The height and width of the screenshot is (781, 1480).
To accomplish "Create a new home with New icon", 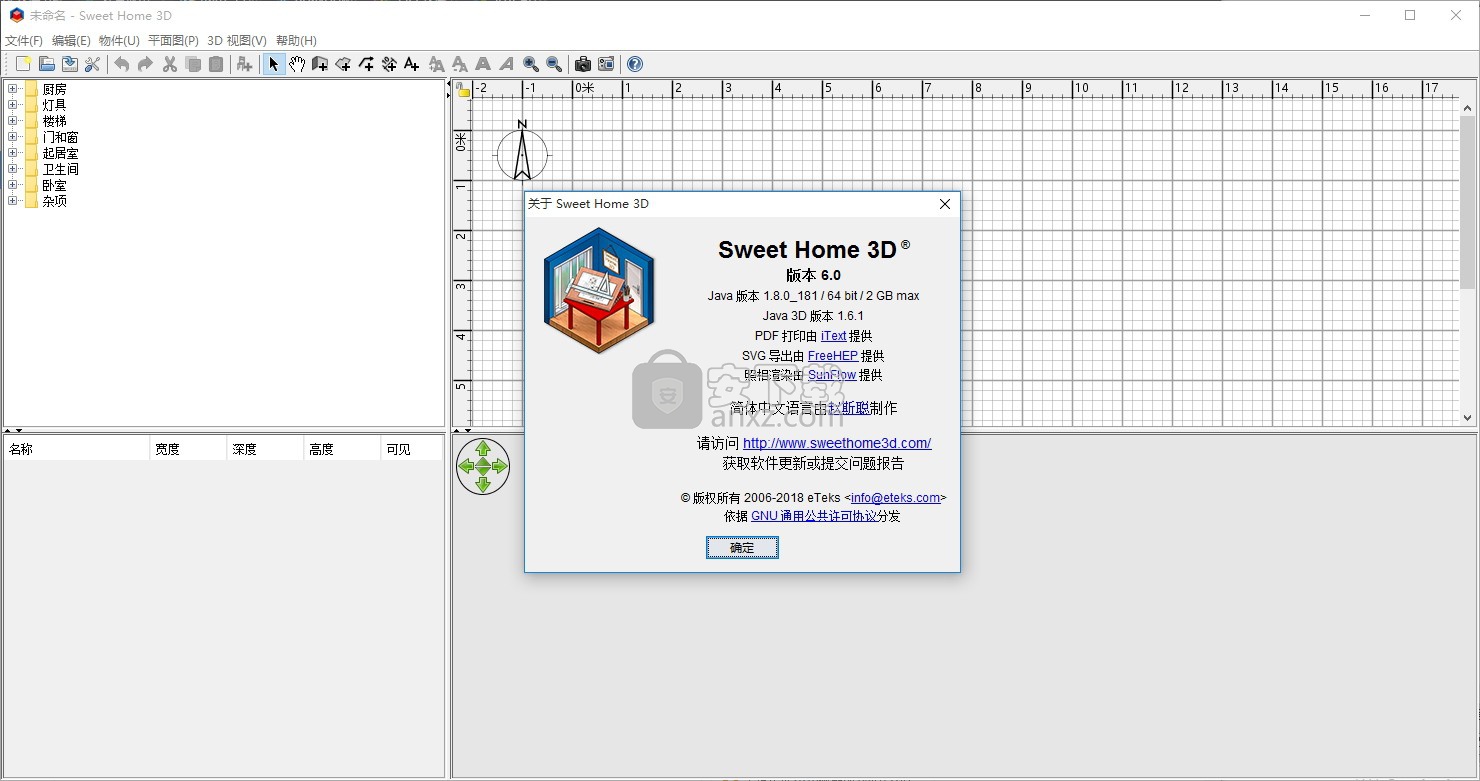I will click(x=24, y=64).
